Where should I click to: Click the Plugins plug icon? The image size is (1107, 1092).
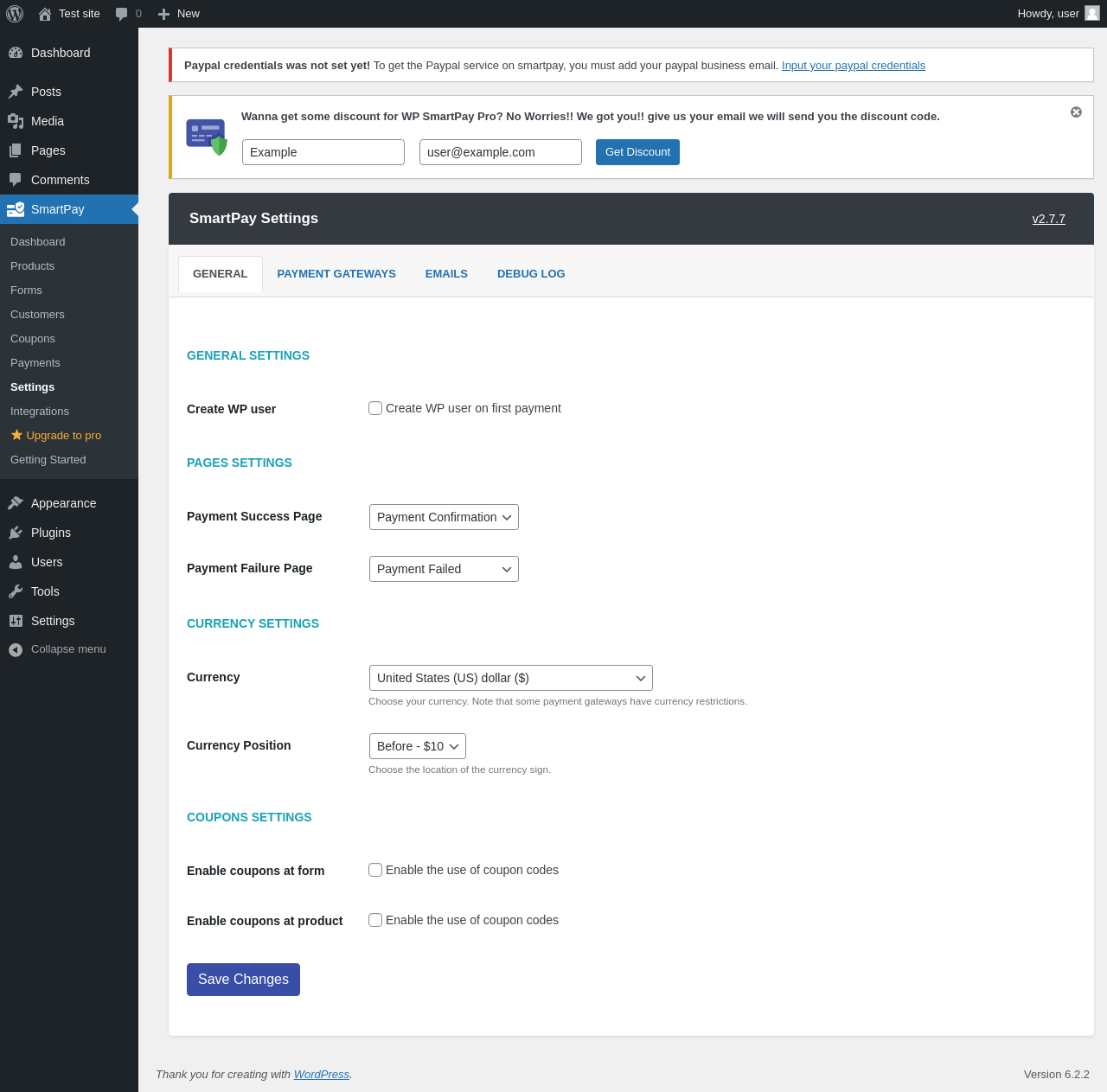[x=16, y=533]
